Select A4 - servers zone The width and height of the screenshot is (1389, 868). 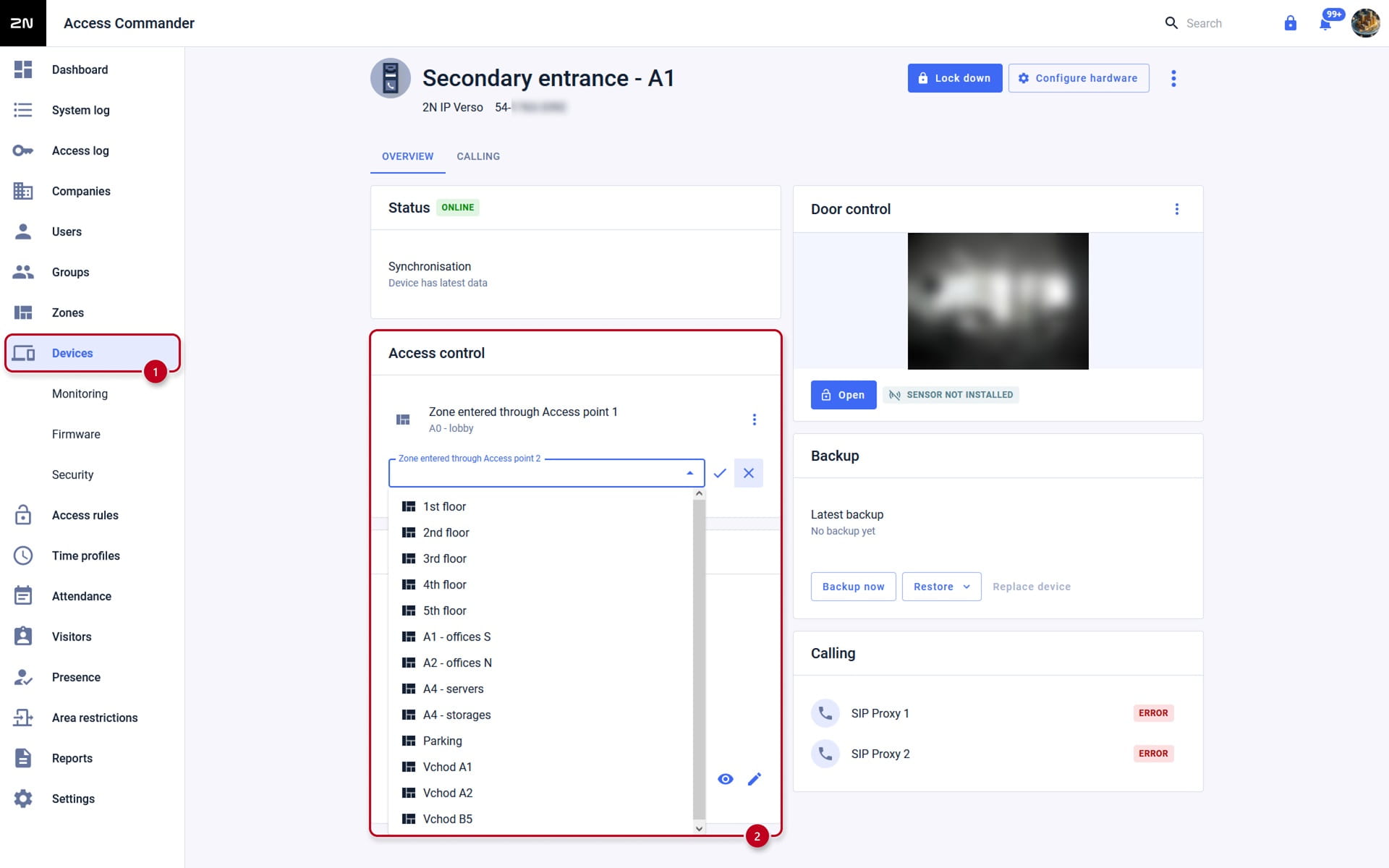(x=540, y=689)
